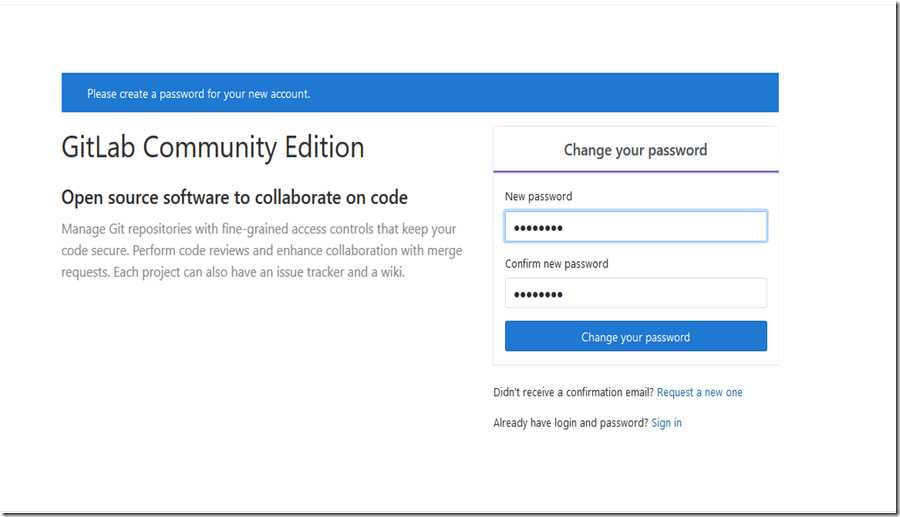The image size is (900, 517).
Task: Click the 'Manage Git repositories' description paragraph
Action: coord(262,250)
